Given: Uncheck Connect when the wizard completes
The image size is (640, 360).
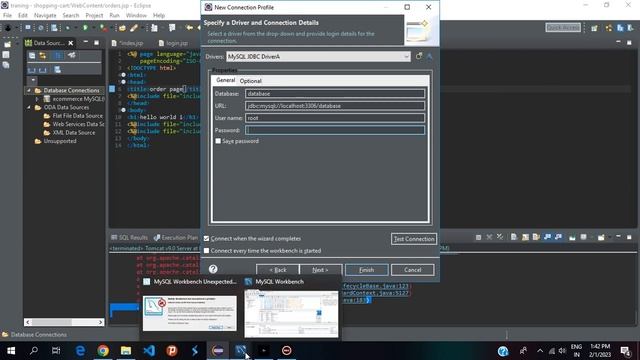Looking at the screenshot, I should (x=207, y=238).
